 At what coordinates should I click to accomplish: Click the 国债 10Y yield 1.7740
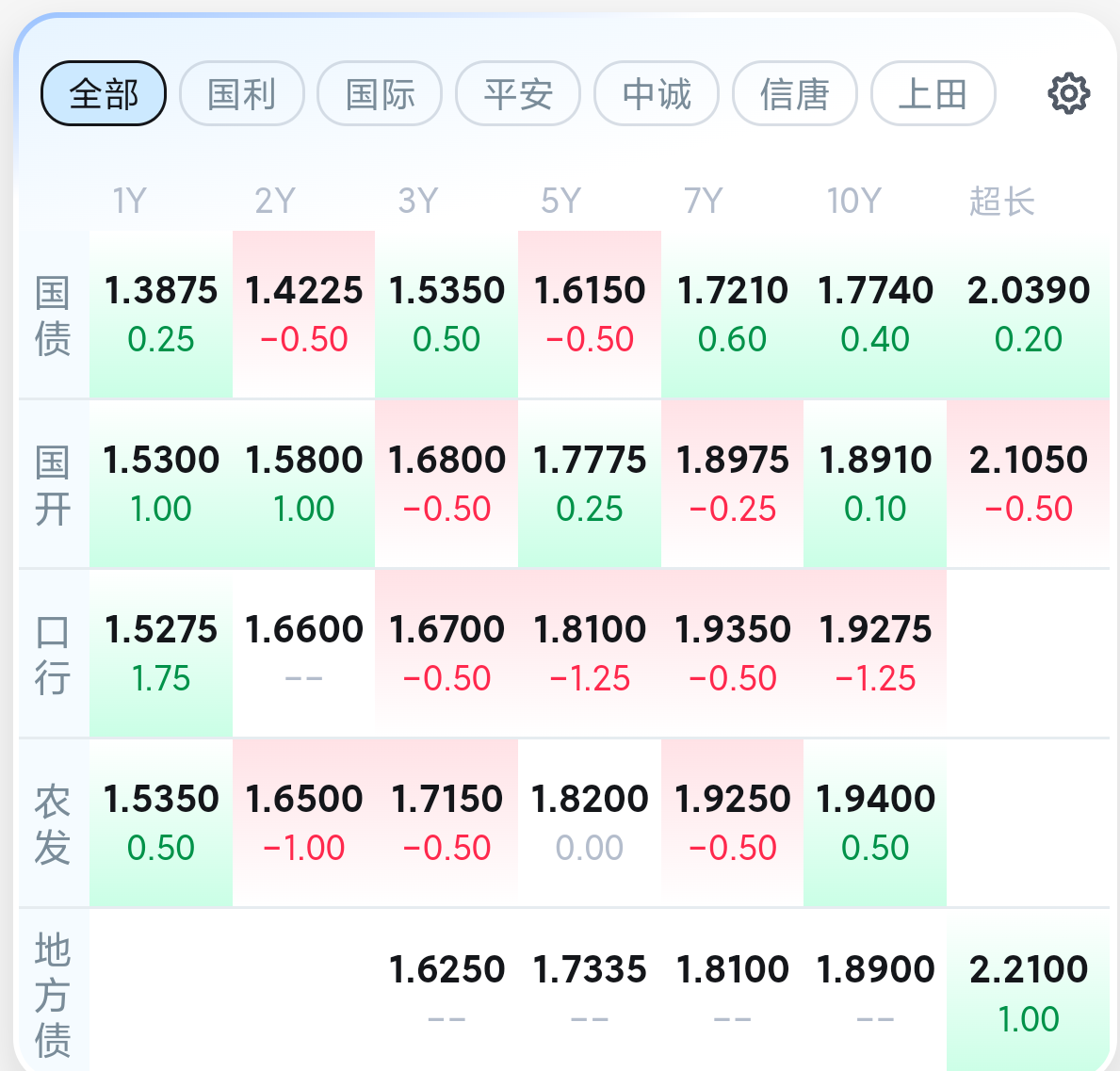click(875, 315)
